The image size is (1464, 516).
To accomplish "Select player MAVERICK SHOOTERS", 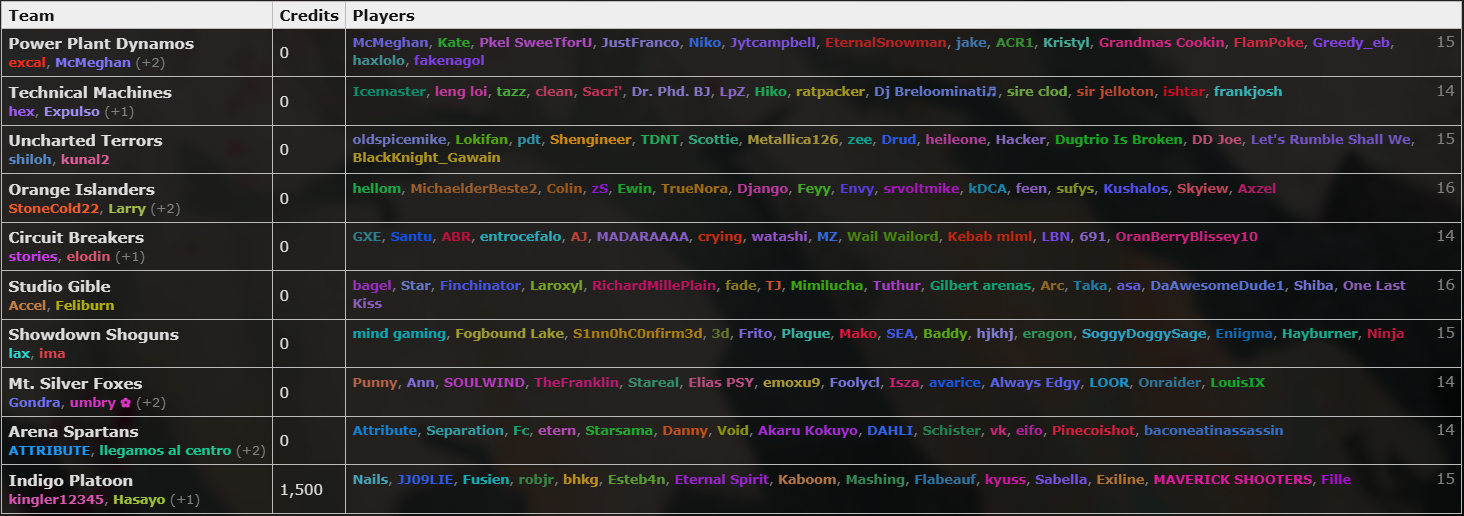I will coord(1233,479).
